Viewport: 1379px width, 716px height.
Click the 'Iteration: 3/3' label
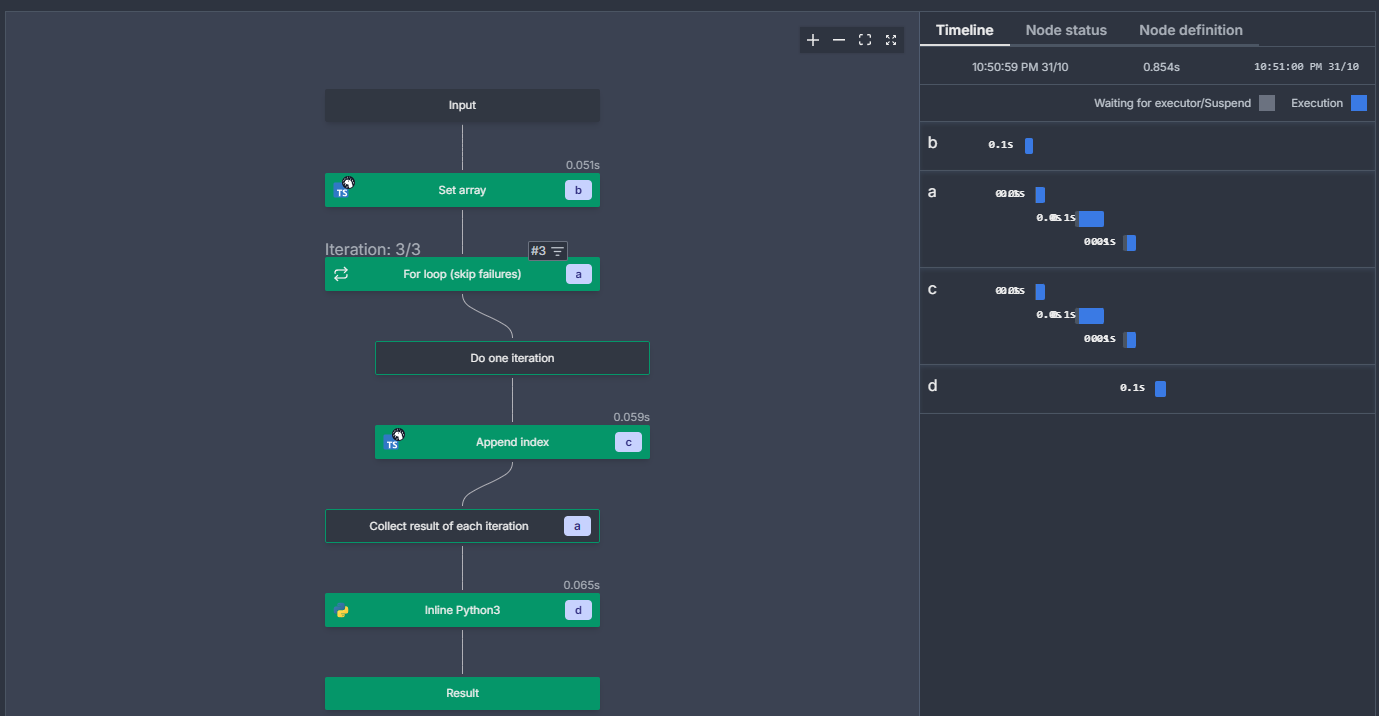tap(373, 250)
